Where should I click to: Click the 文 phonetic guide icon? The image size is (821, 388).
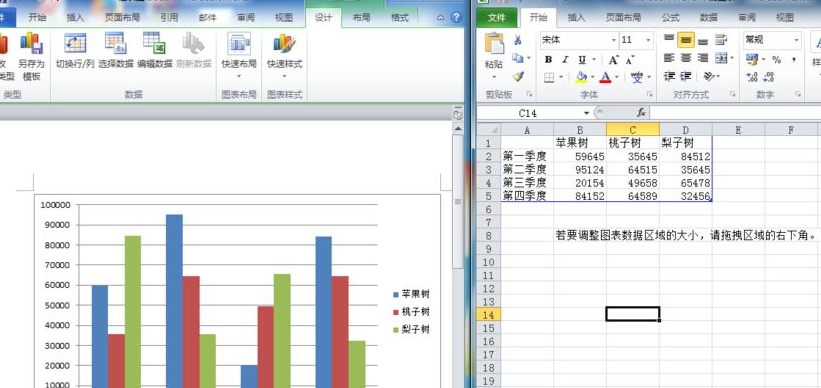coord(637,77)
